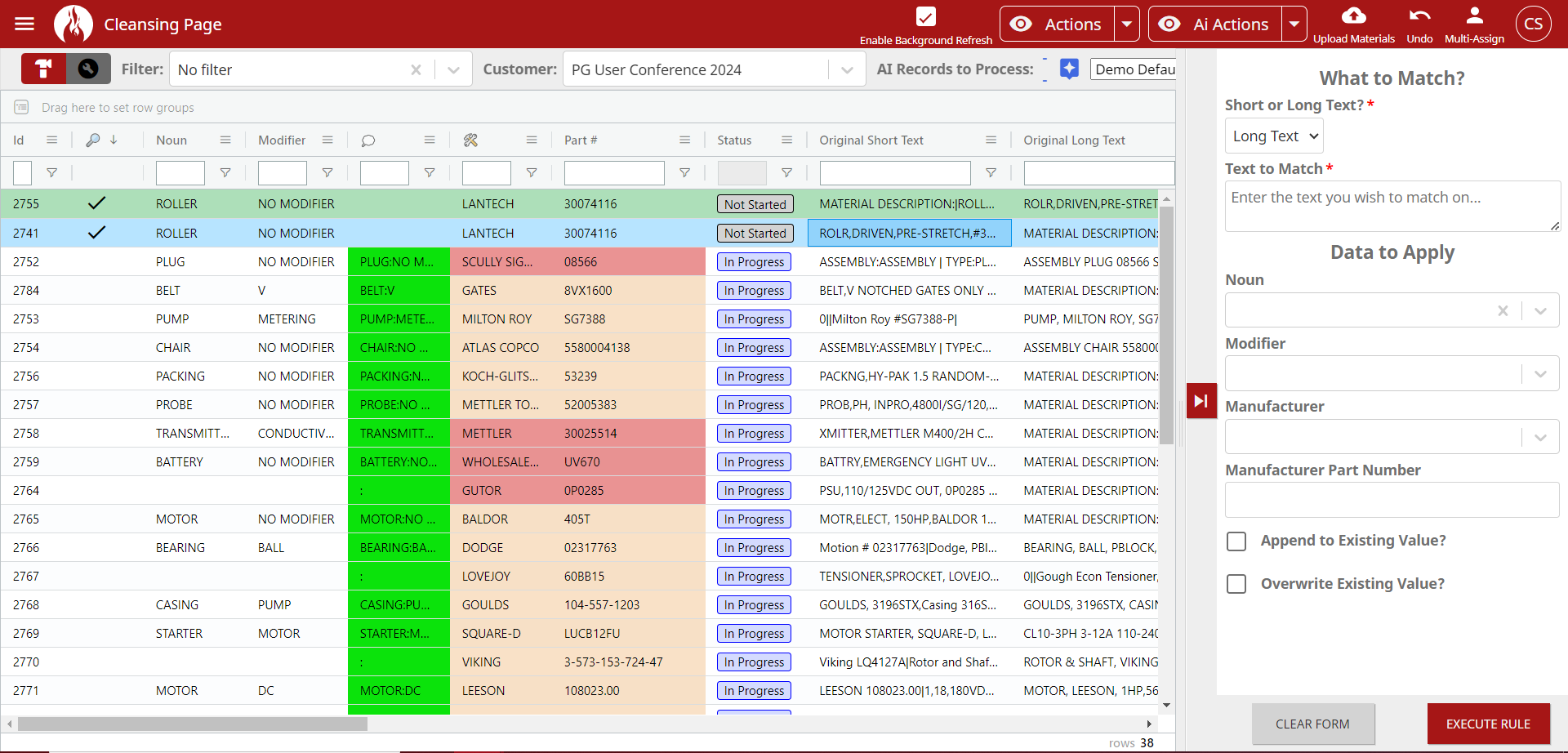Screen dimensions: 1568x753
Task: Click the blue AI sparkle icon near Records to Process
Action: click(1070, 69)
